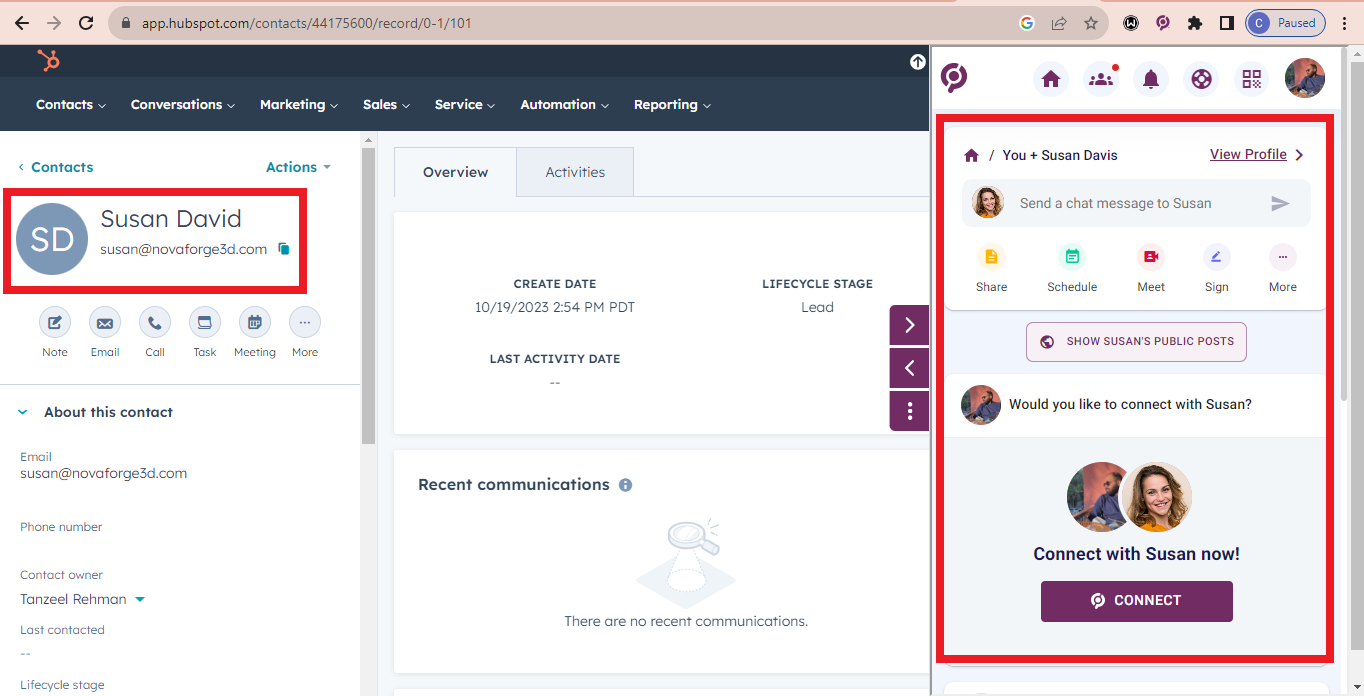Screen dimensions: 1364x696
Task: Create a Note for the contact
Action: 55,322
